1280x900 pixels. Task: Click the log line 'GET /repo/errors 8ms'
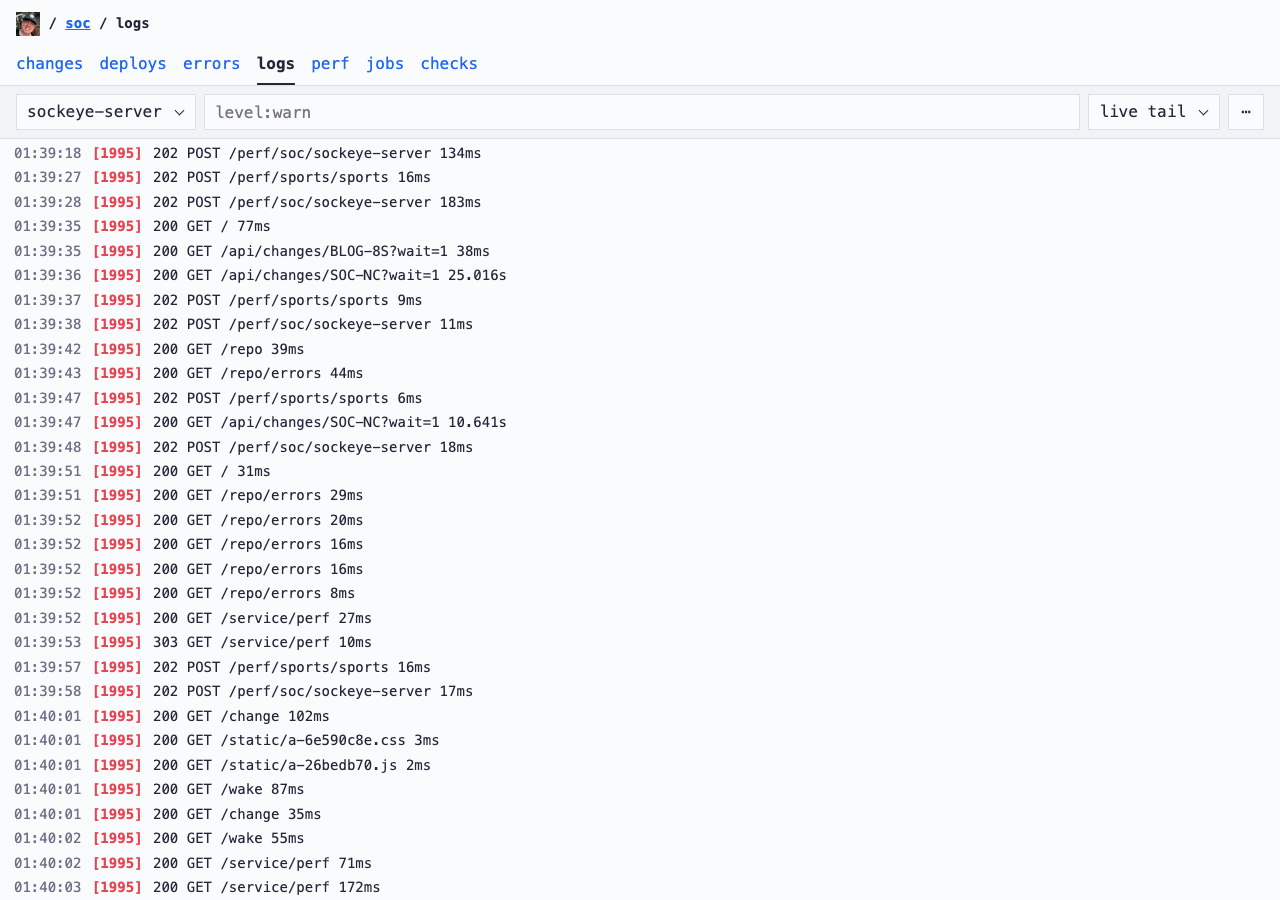point(640,593)
